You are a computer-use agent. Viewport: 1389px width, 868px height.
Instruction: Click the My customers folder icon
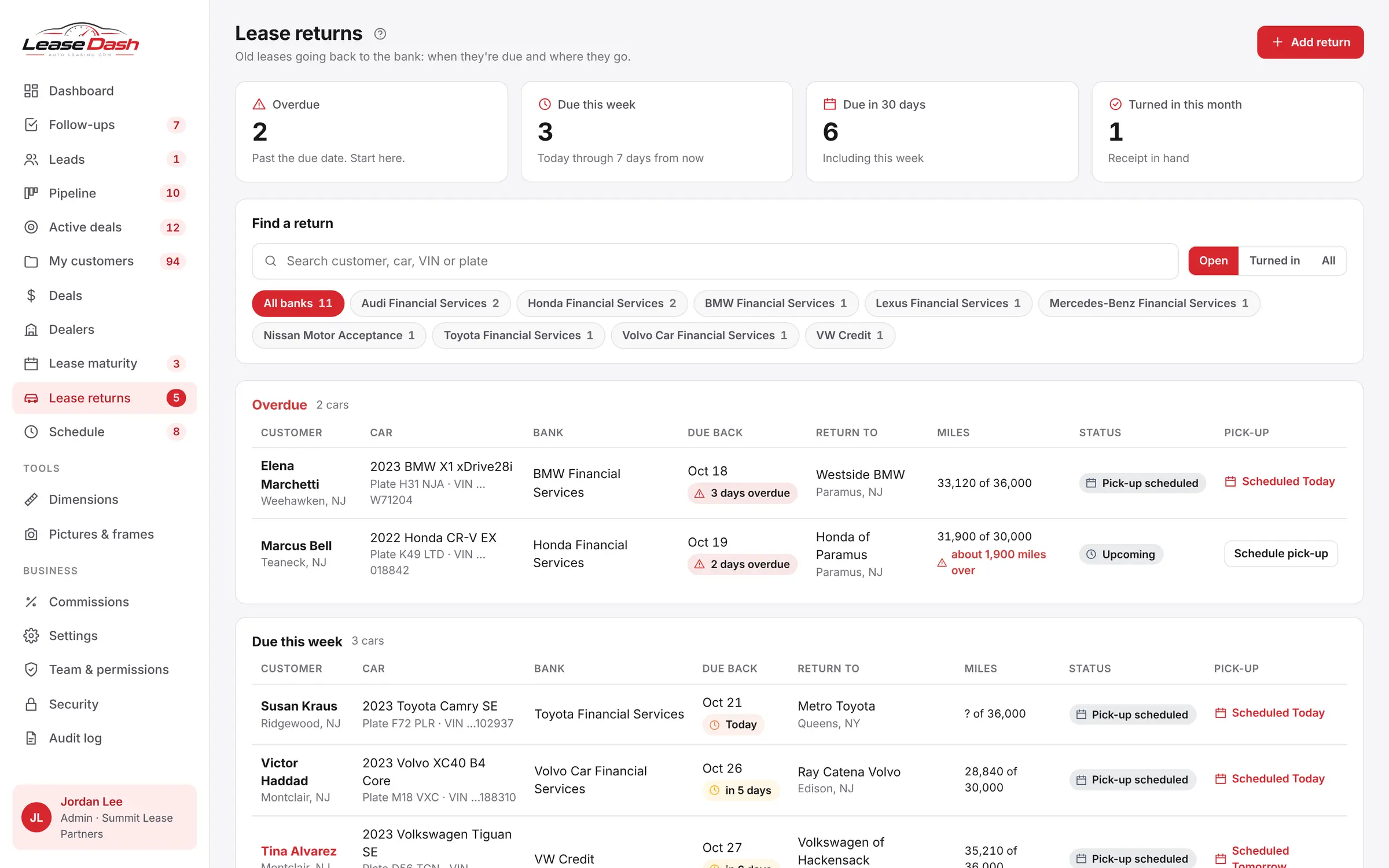pos(31,262)
